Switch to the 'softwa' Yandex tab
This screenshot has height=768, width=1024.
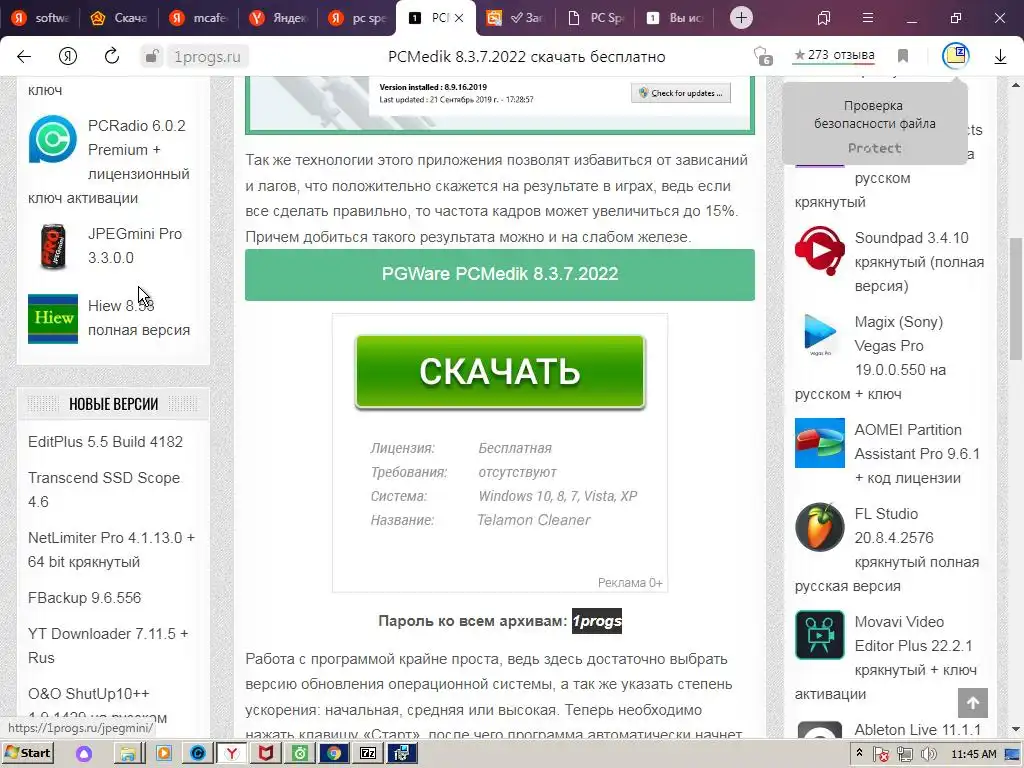point(40,18)
